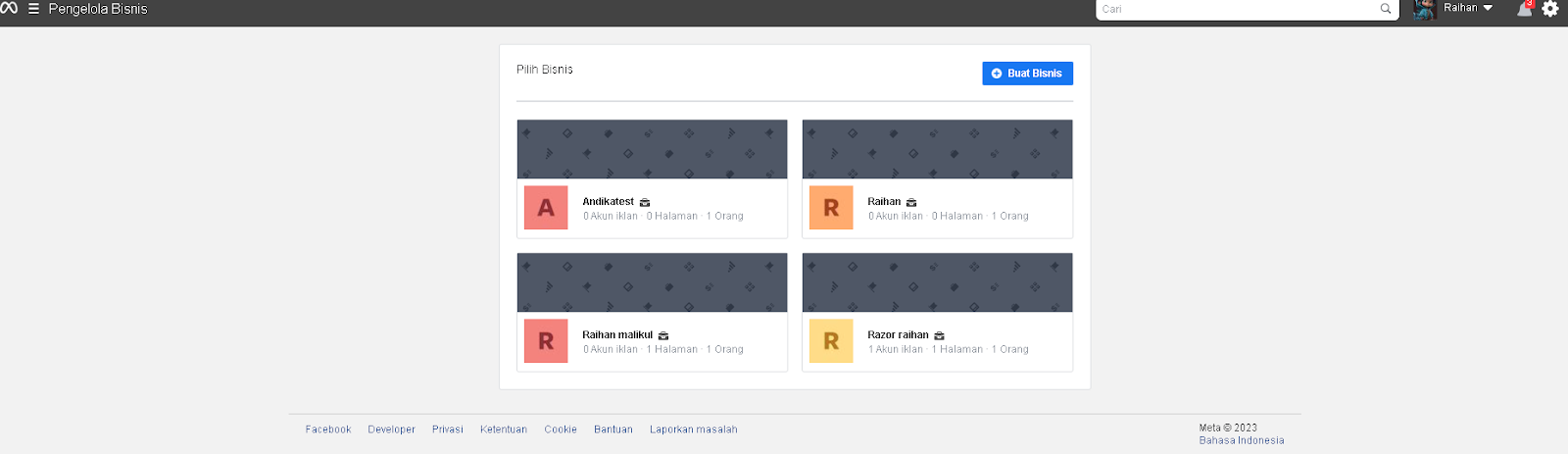The width and height of the screenshot is (1568, 454).
Task: Click the Meta logo icon
Action: (x=9, y=8)
